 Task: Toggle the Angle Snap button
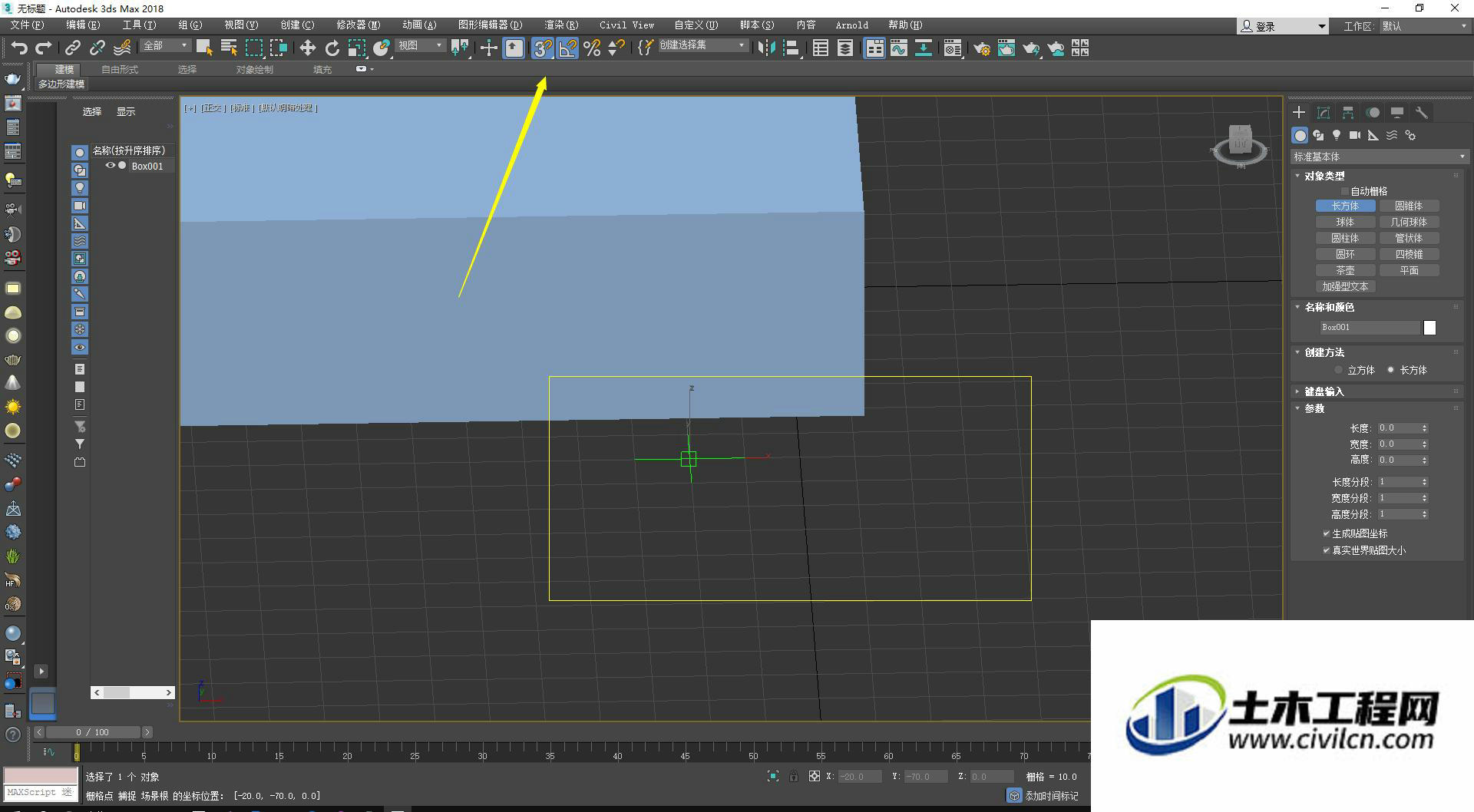tap(567, 48)
